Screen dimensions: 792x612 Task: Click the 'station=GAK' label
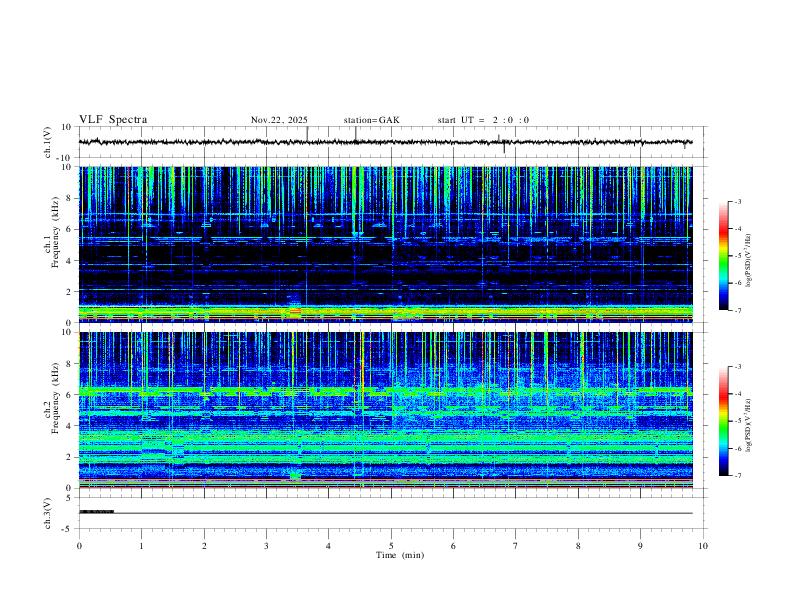(371, 120)
